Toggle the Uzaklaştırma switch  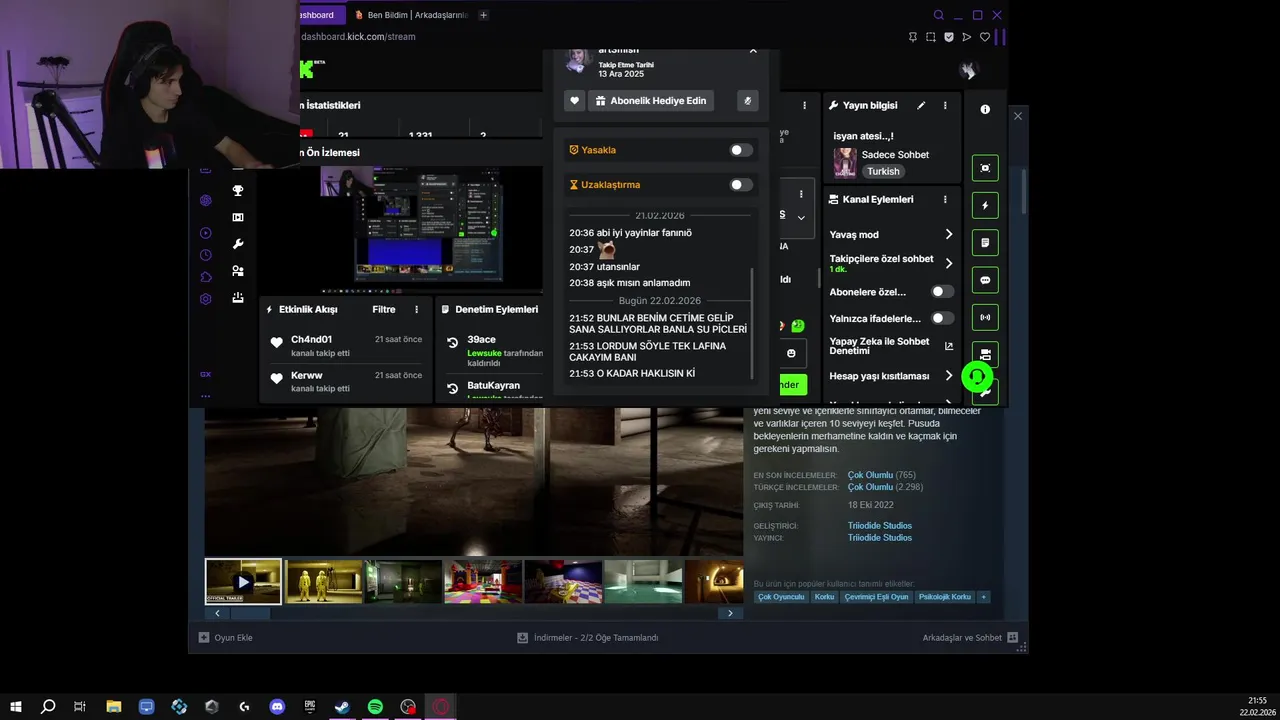coord(741,185)
